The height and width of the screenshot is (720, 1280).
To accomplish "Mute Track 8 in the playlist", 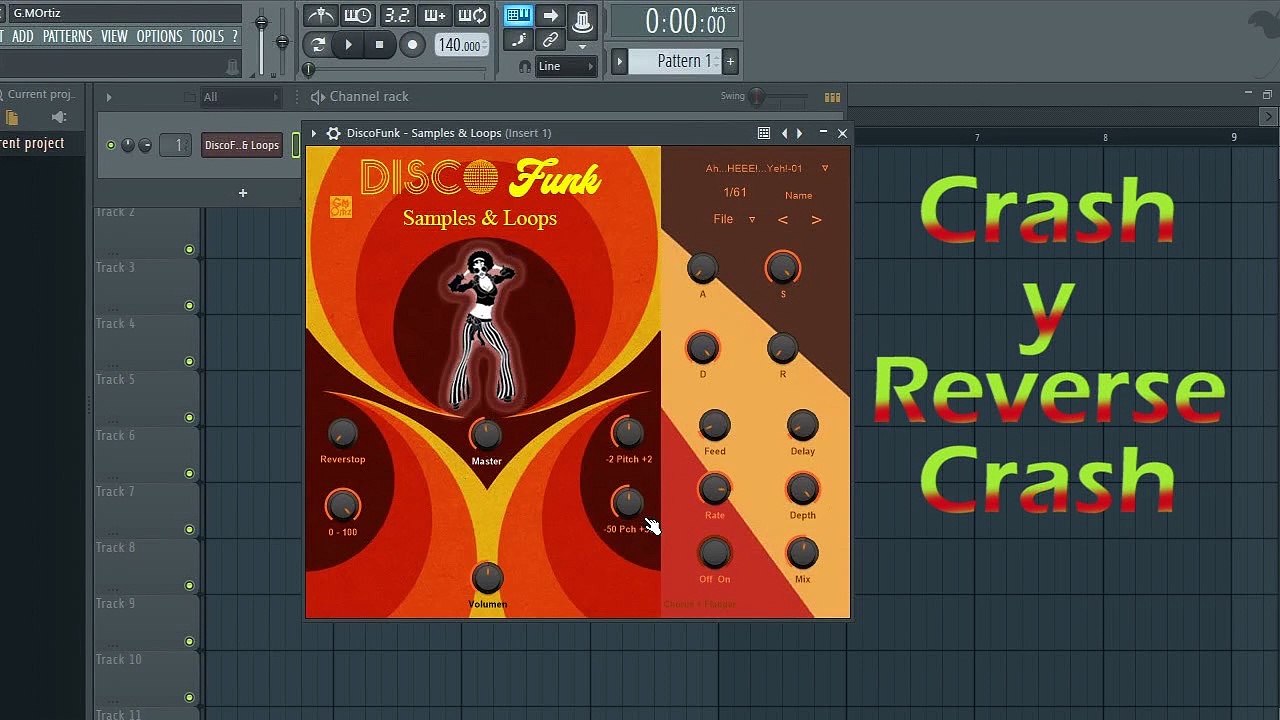I will (x=189, y=586).
